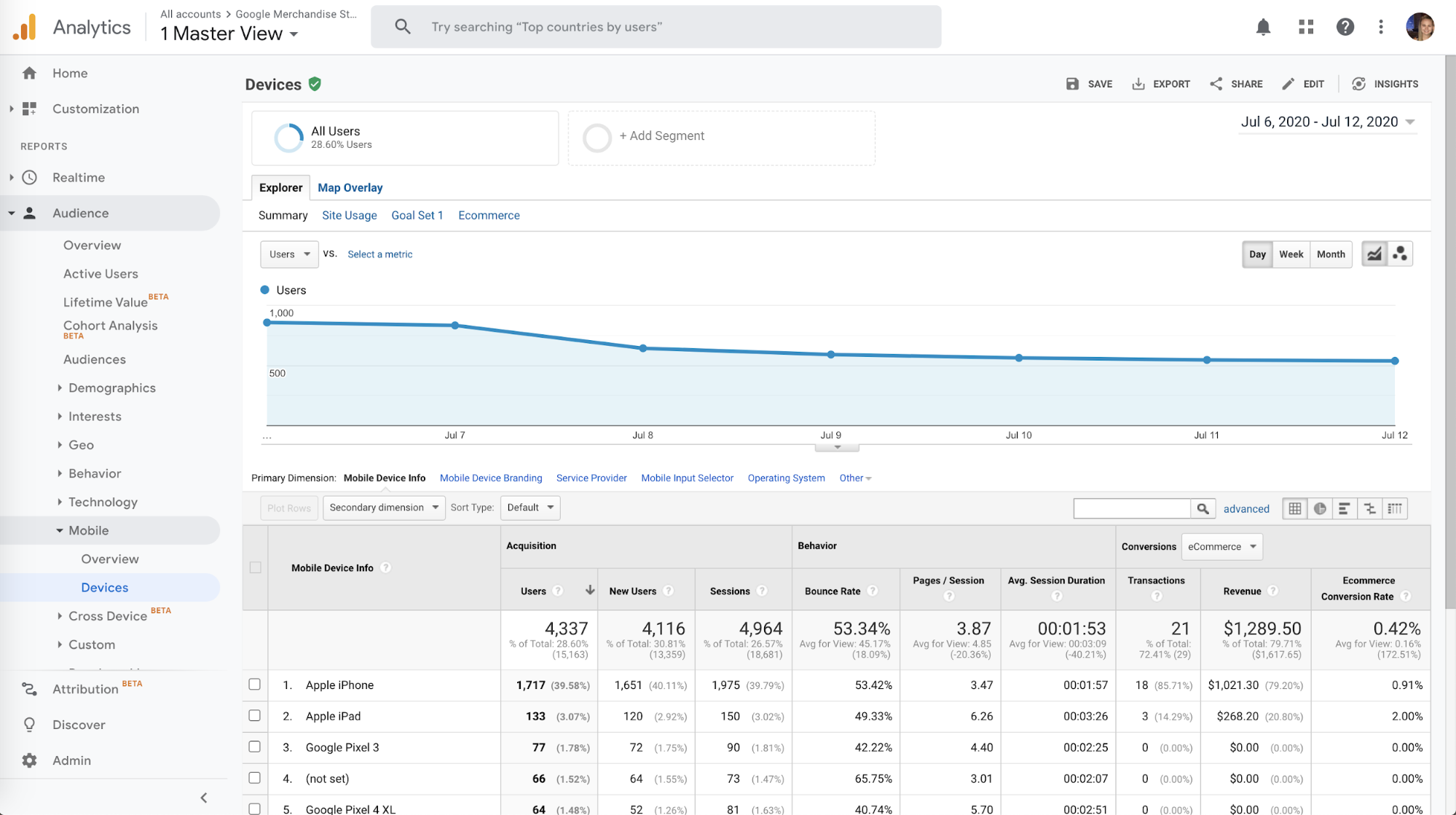This screenshot has height=815, width=1456.
Task: Select the Week view button
Action: 1291,253
